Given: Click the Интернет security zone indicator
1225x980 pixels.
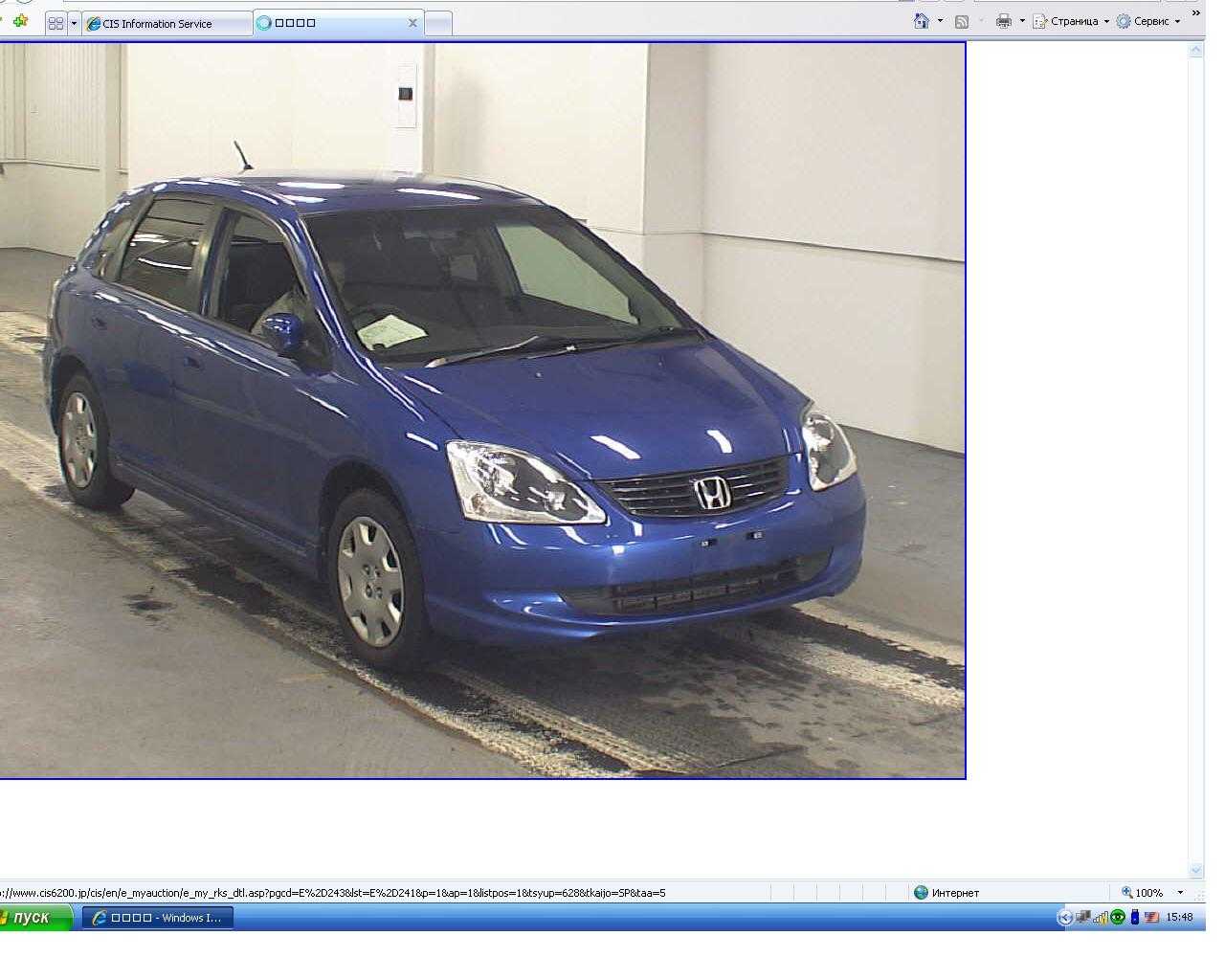Looking at the screenshot, I should point(947,892).
